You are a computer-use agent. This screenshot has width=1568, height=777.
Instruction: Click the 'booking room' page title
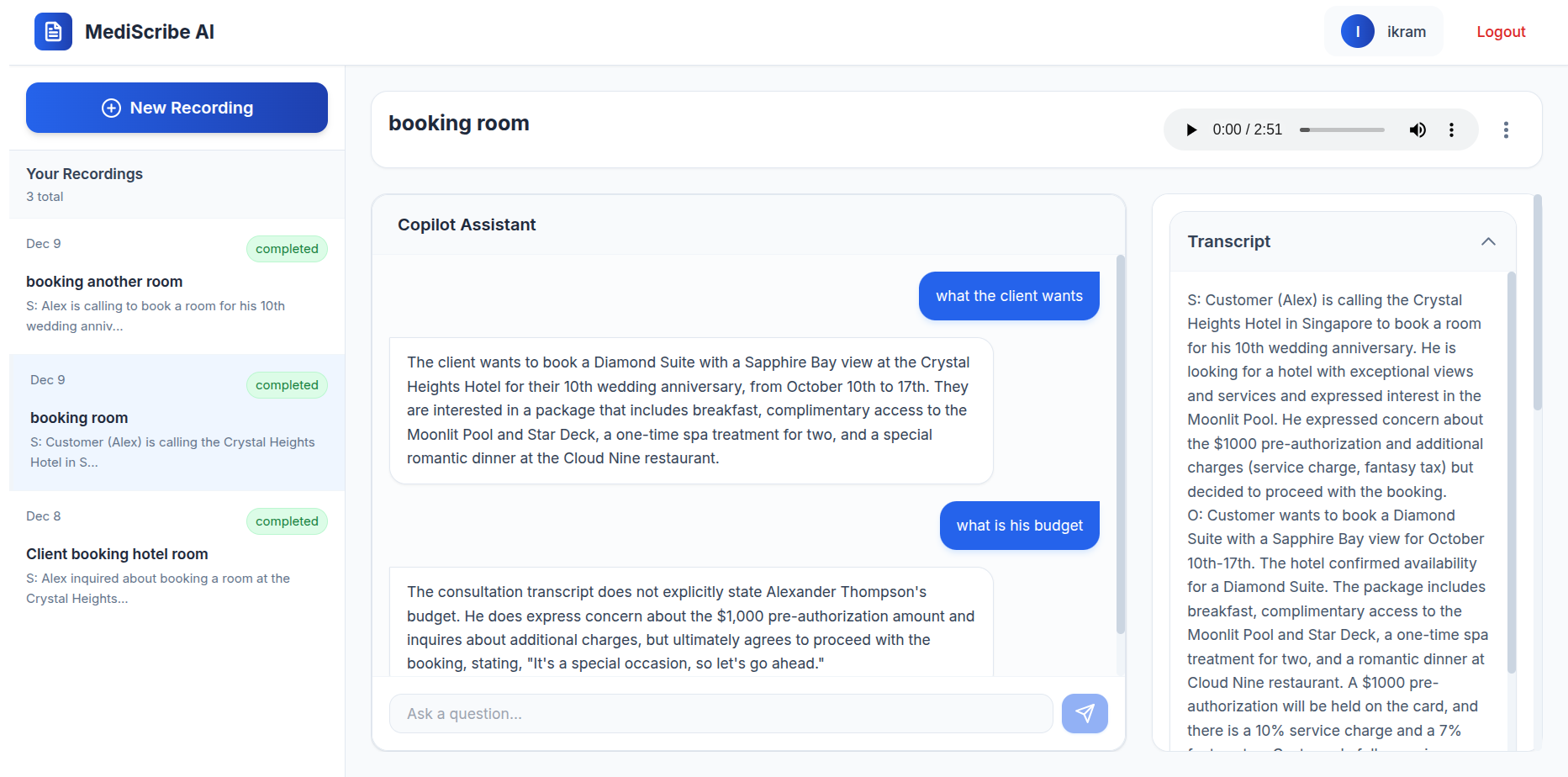tap(459, 123)
